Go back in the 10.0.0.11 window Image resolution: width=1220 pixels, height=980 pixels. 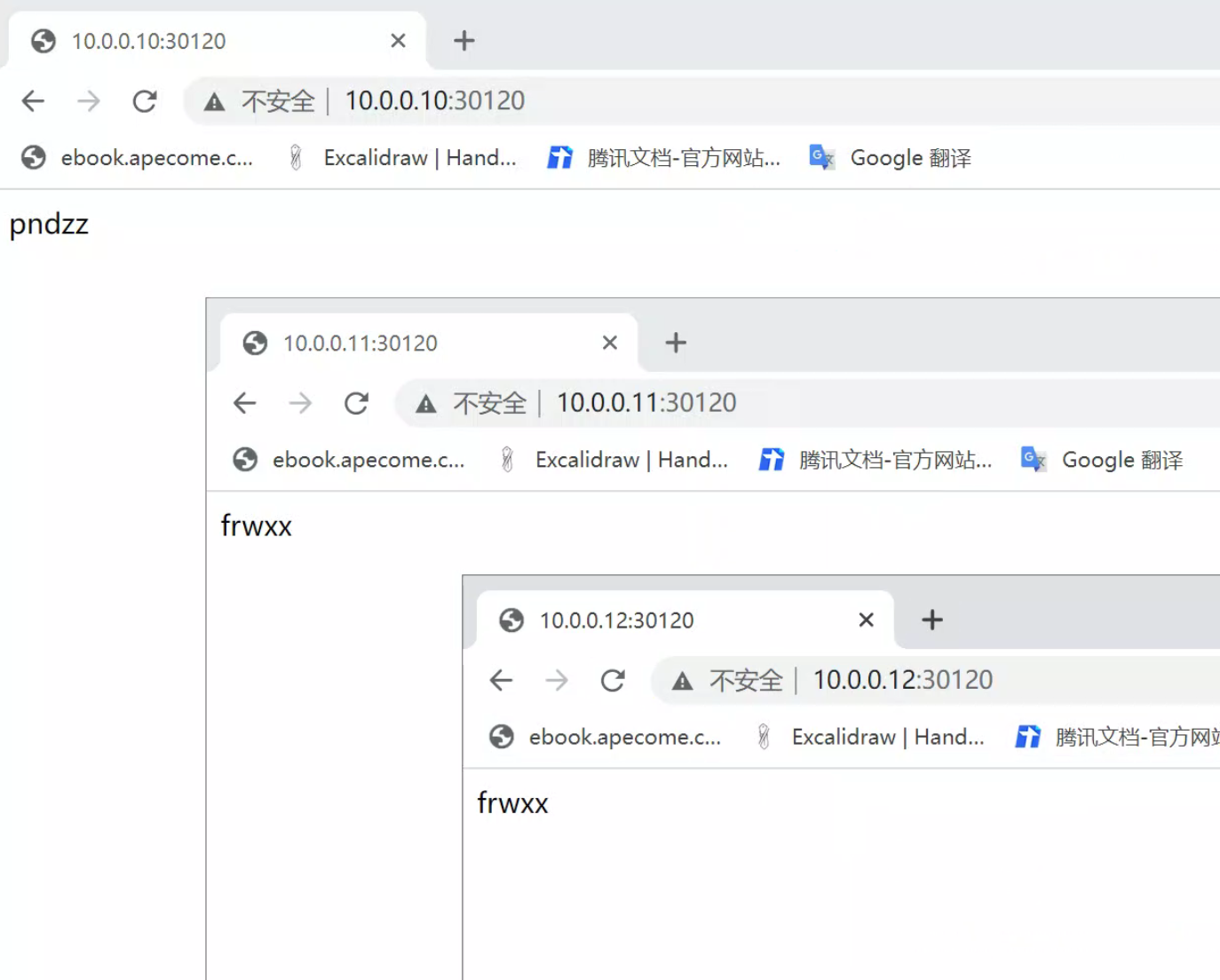click(x=245, y=404)
